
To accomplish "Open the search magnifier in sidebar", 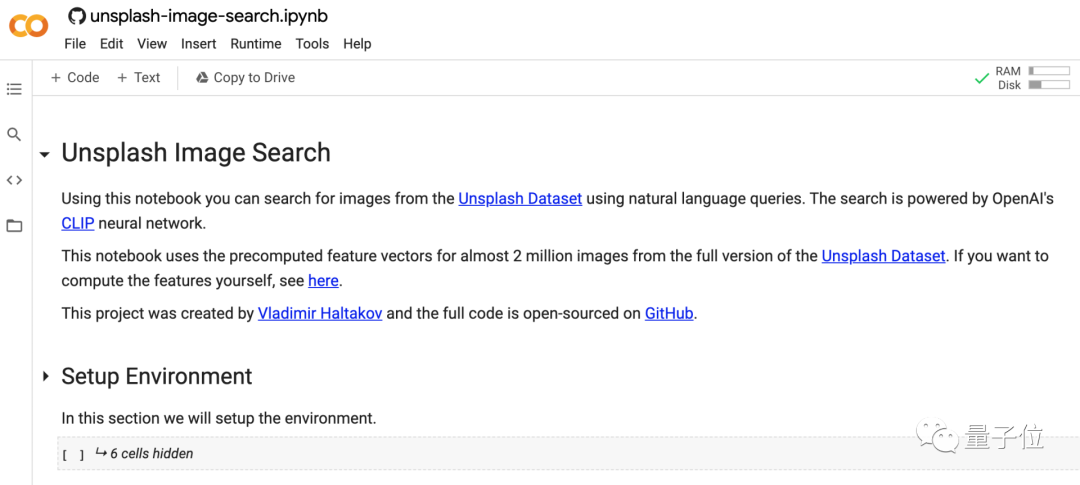I will pyautogui.click(x=14, y=134).
